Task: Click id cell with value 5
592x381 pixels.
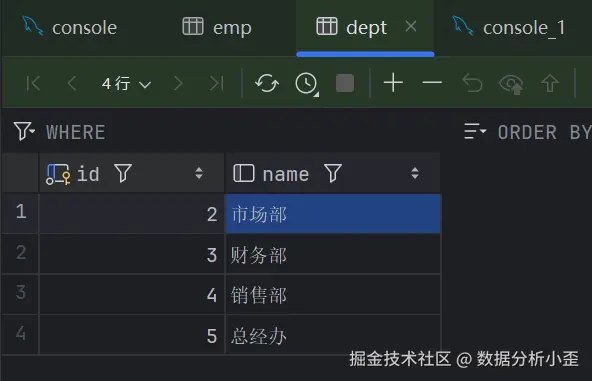Action: [132, 335]
